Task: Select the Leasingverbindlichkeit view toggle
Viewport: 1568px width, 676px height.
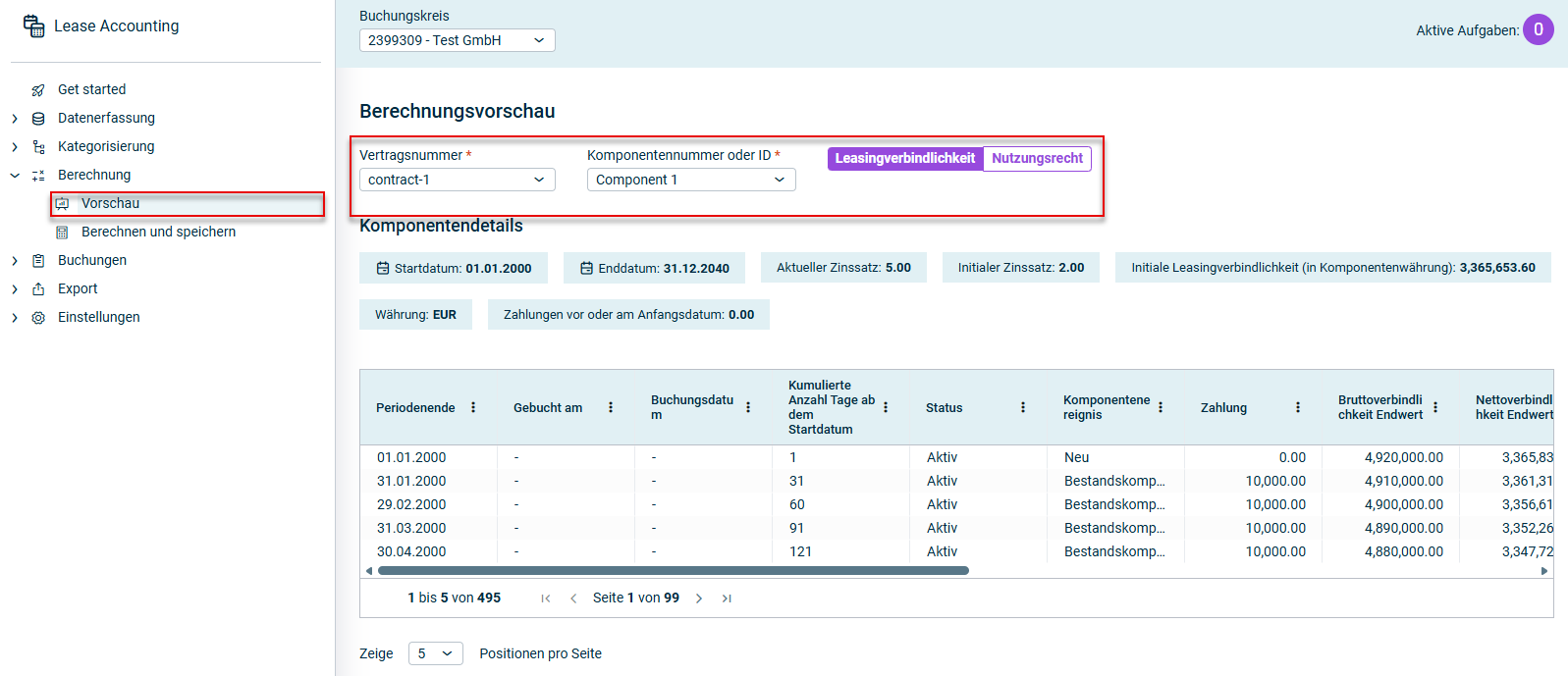Action: [905, 159]
